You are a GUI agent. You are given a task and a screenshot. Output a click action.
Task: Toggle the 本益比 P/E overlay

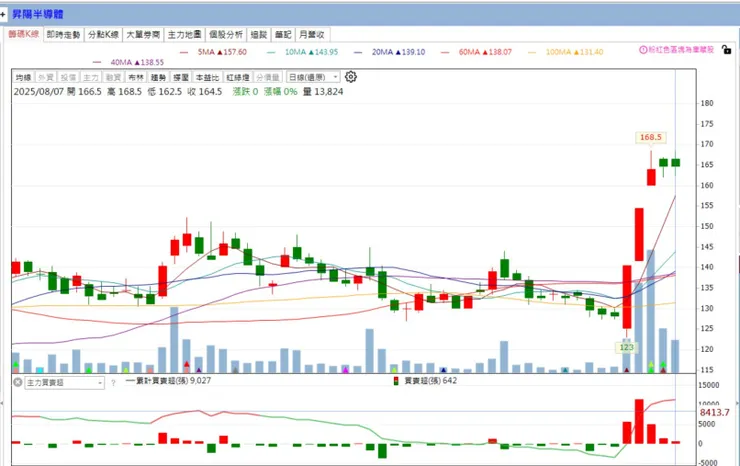coord(208,77)
